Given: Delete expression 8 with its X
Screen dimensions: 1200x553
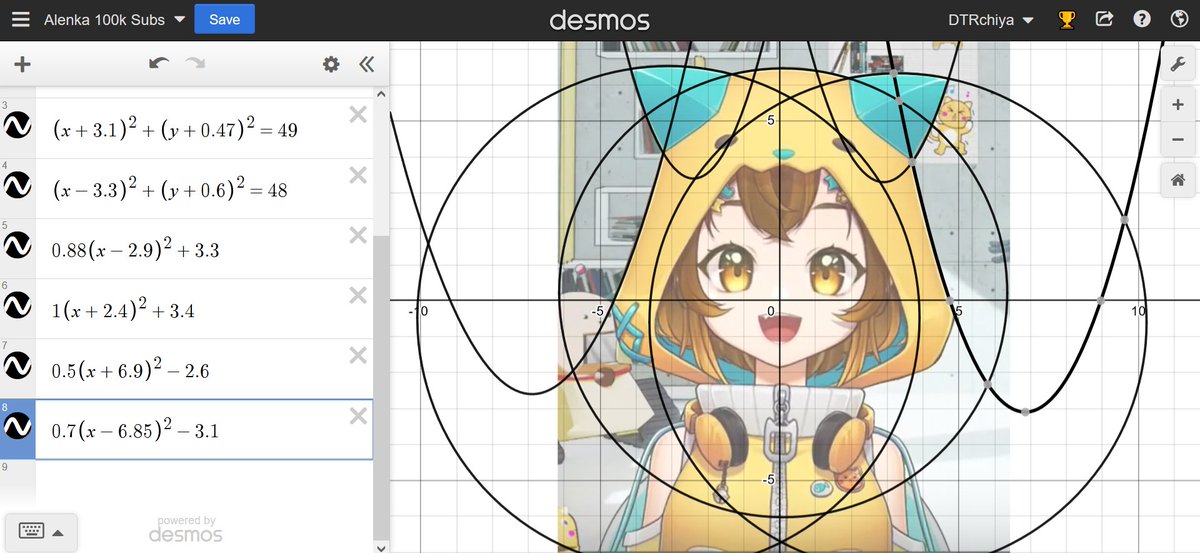Looking at the screenshot, I should coord(357,416).
